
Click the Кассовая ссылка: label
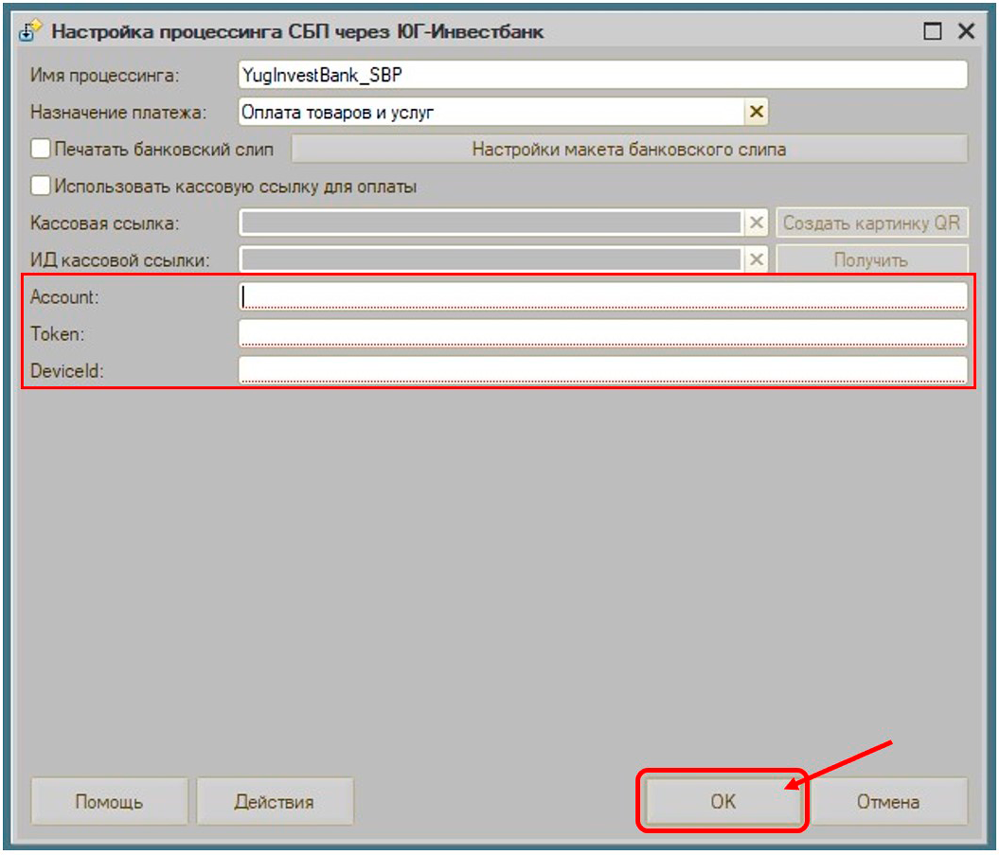coord(105,223)
